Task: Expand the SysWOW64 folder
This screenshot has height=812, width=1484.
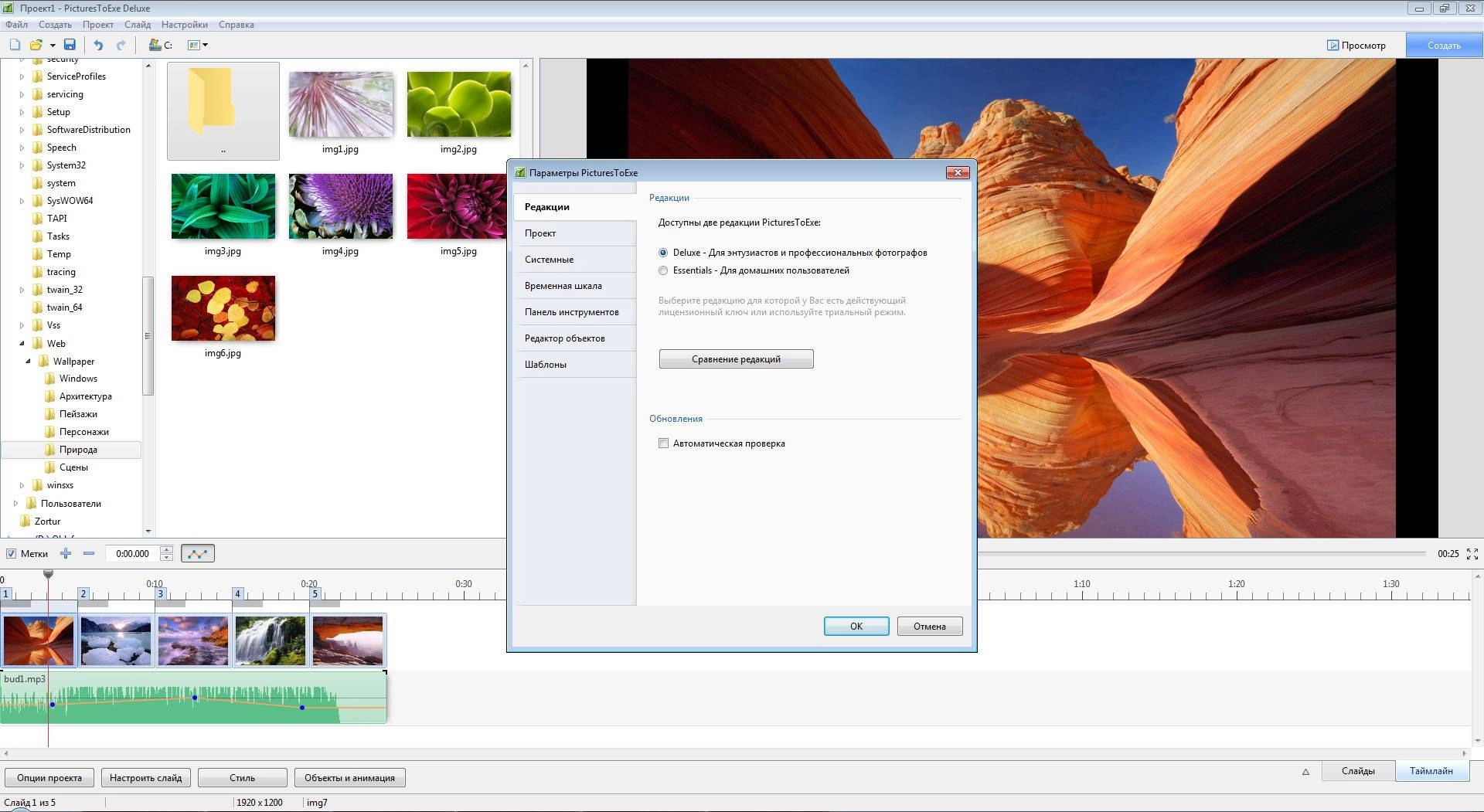Action: click(22, 201)
